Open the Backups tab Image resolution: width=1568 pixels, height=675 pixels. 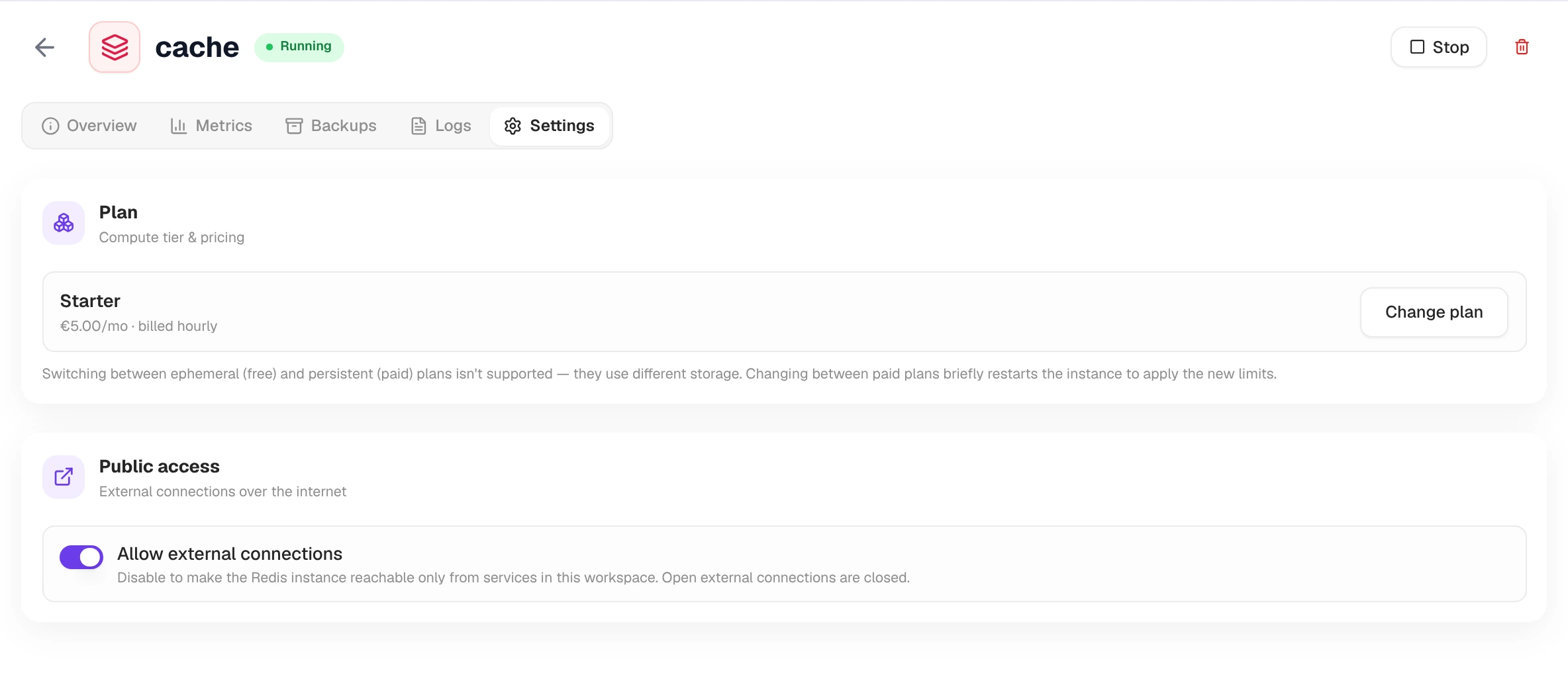click(x=331, y=126)
